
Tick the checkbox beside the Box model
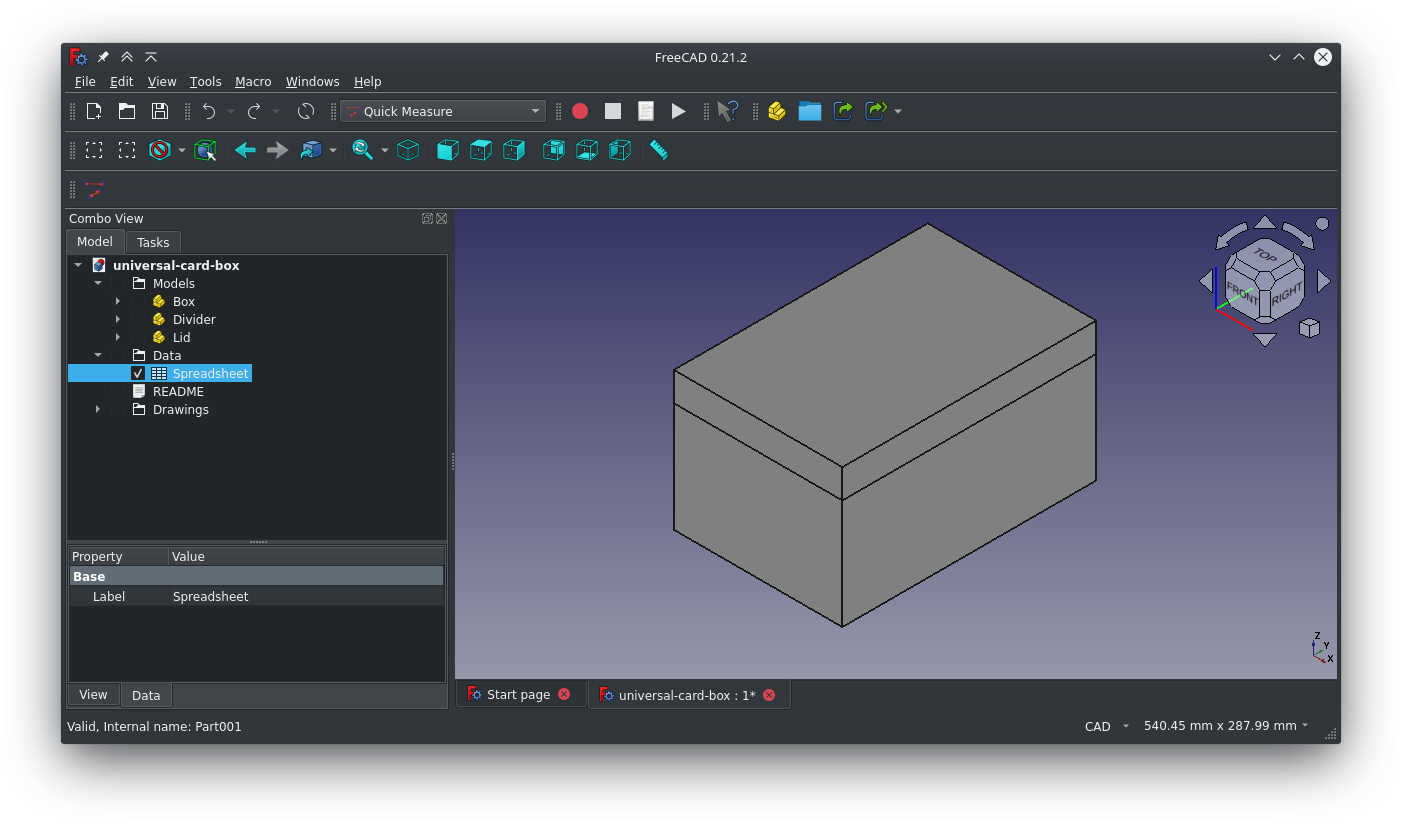pyautogui.click(x=138, y=301)
